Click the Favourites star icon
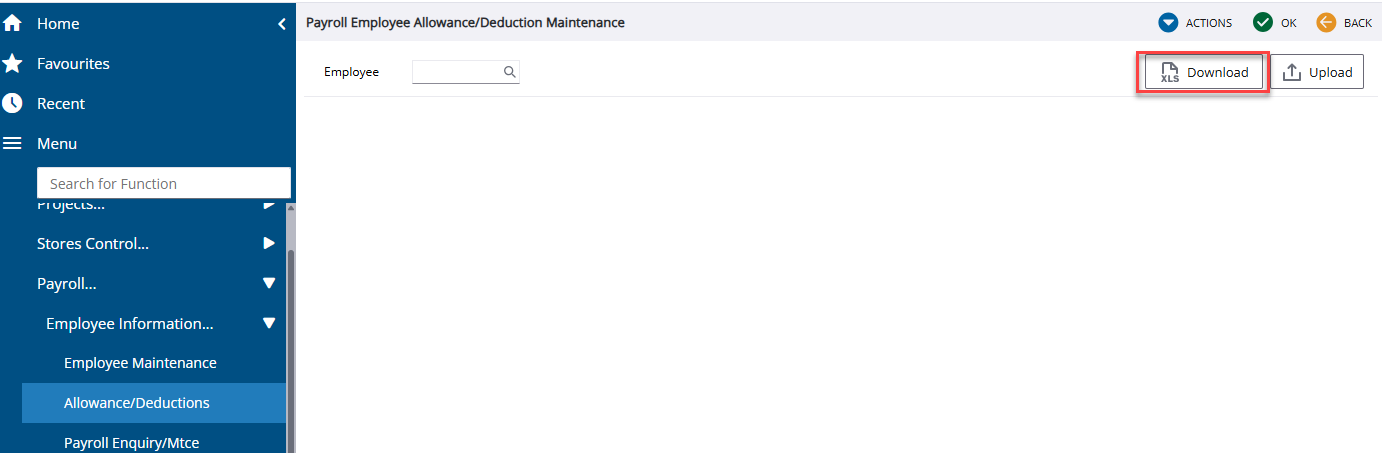This screenshot has height=453, width=1382. [x=12, y=64]
